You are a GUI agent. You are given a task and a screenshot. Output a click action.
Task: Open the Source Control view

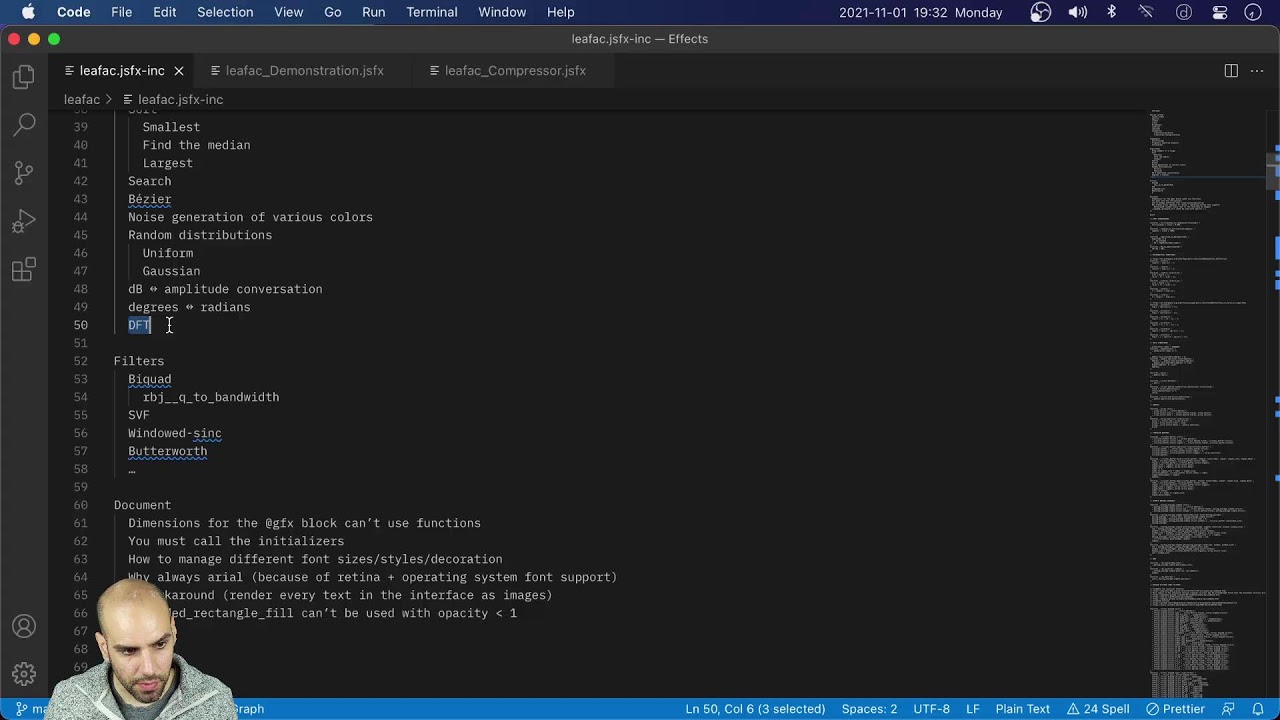pyautogui.click(x=24, y=173)
